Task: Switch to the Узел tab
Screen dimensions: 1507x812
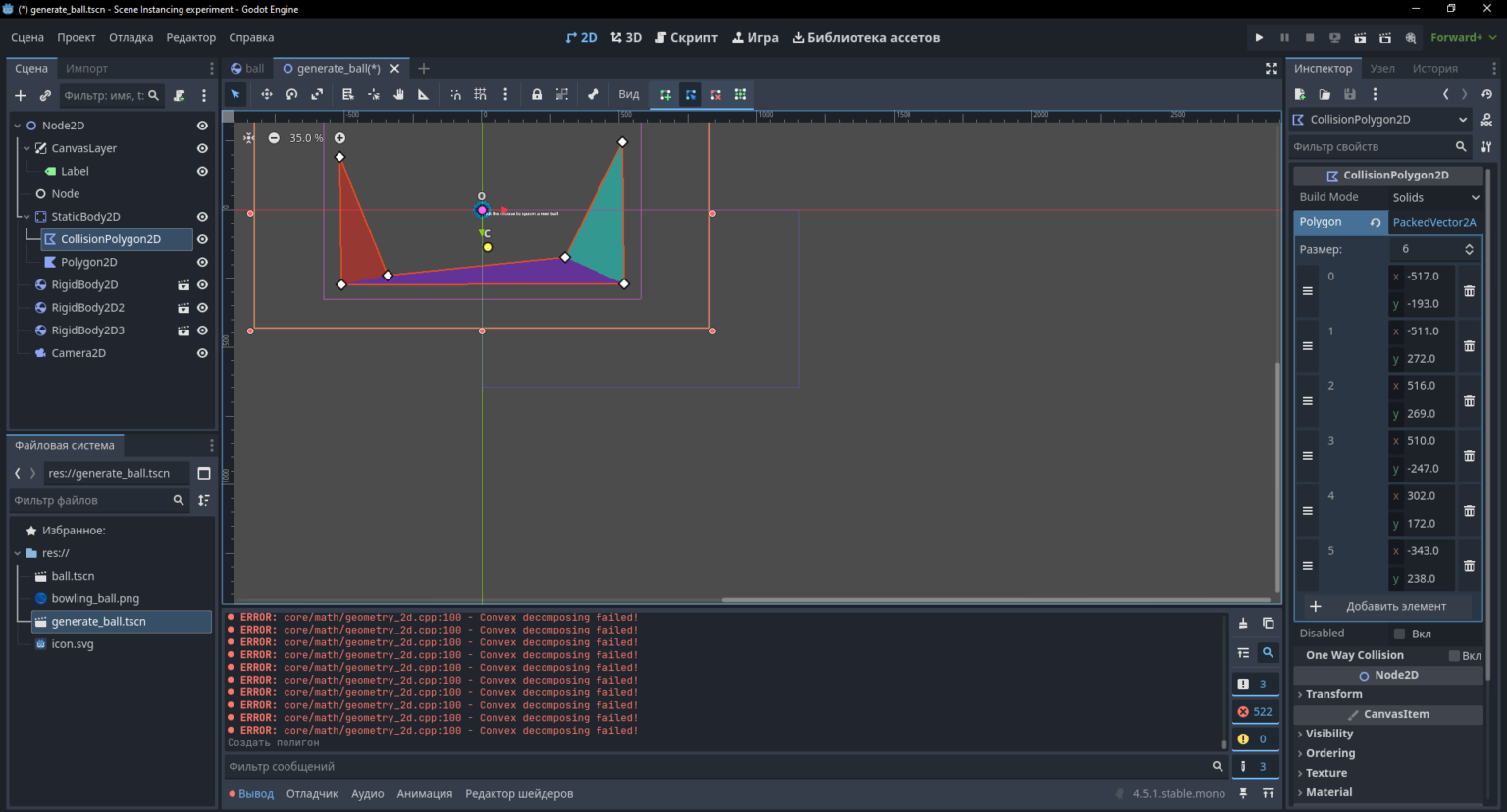Action: click(x=1382, y=69)
